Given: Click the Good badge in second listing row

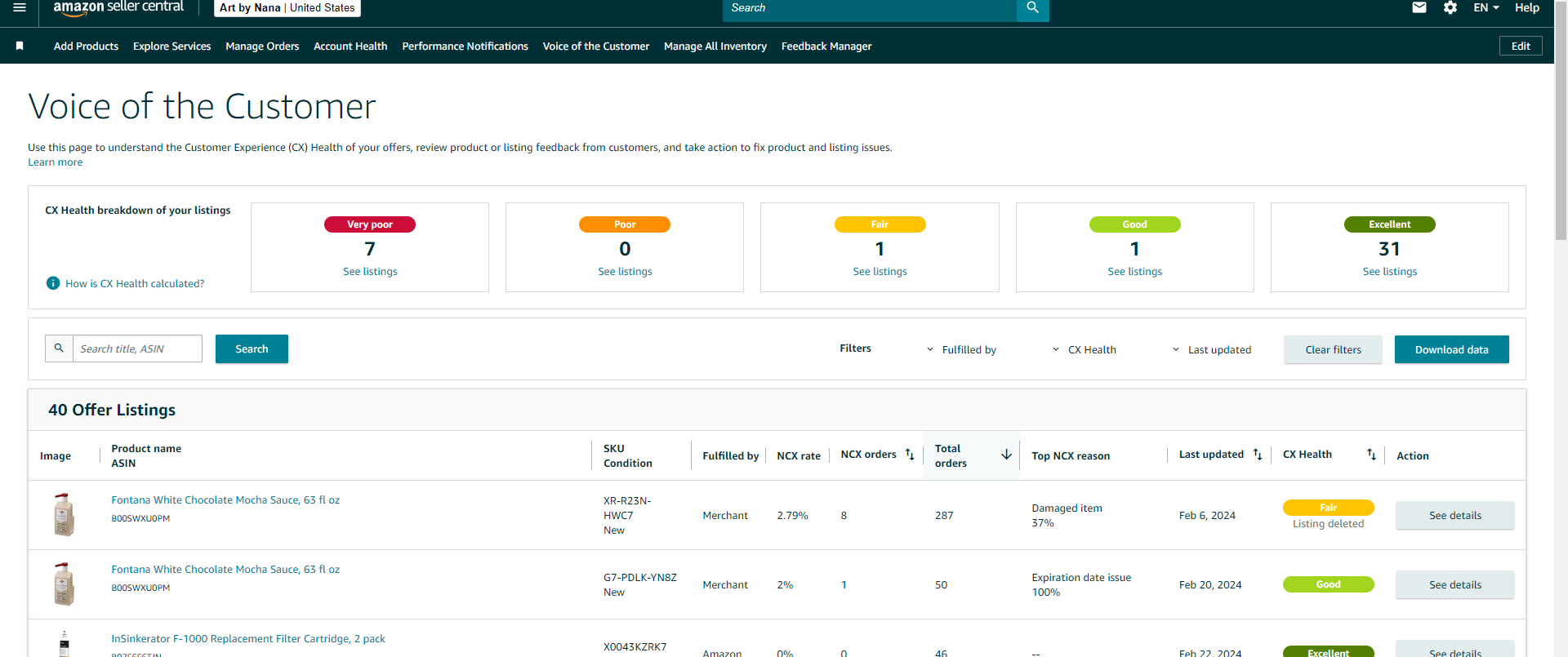Looking at the screenshot, I should 1328,584.
